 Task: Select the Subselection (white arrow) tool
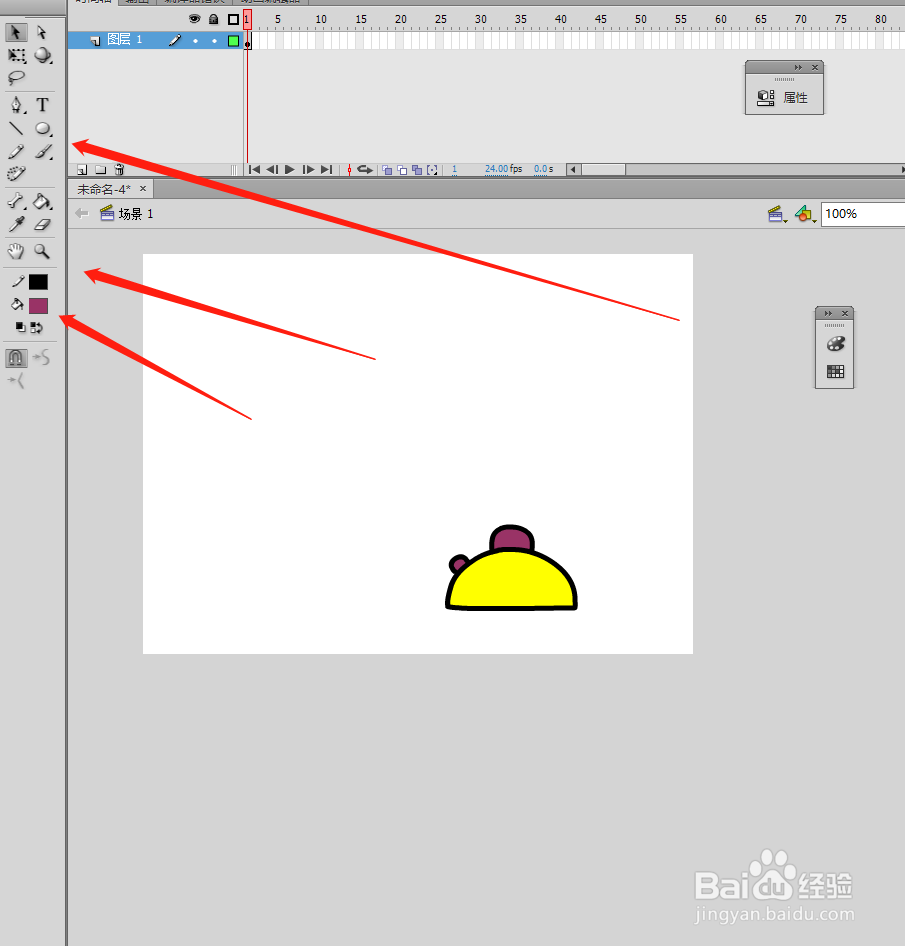(42, 32)
